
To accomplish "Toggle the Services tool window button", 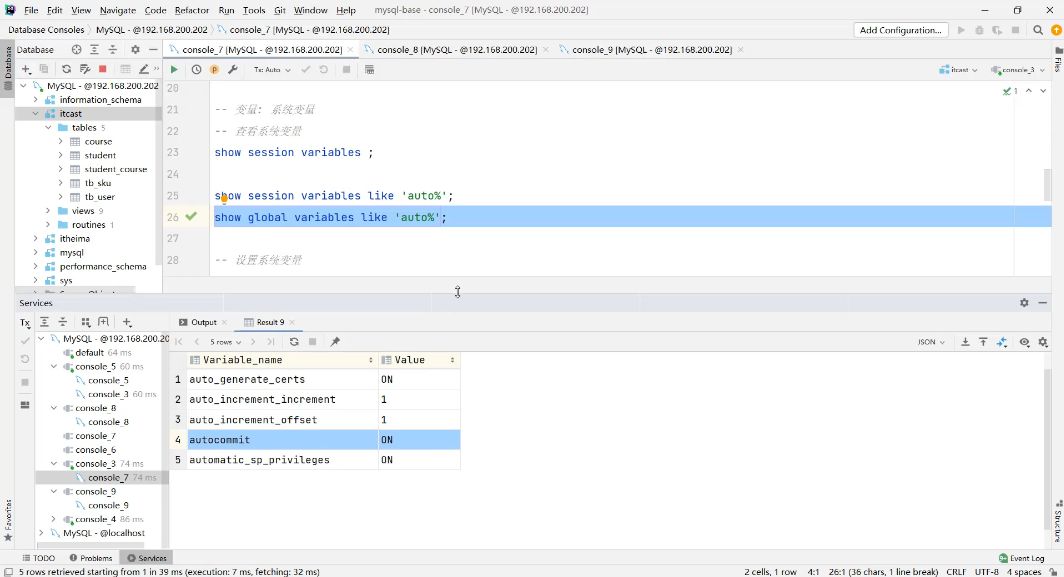I will (145, 558).
